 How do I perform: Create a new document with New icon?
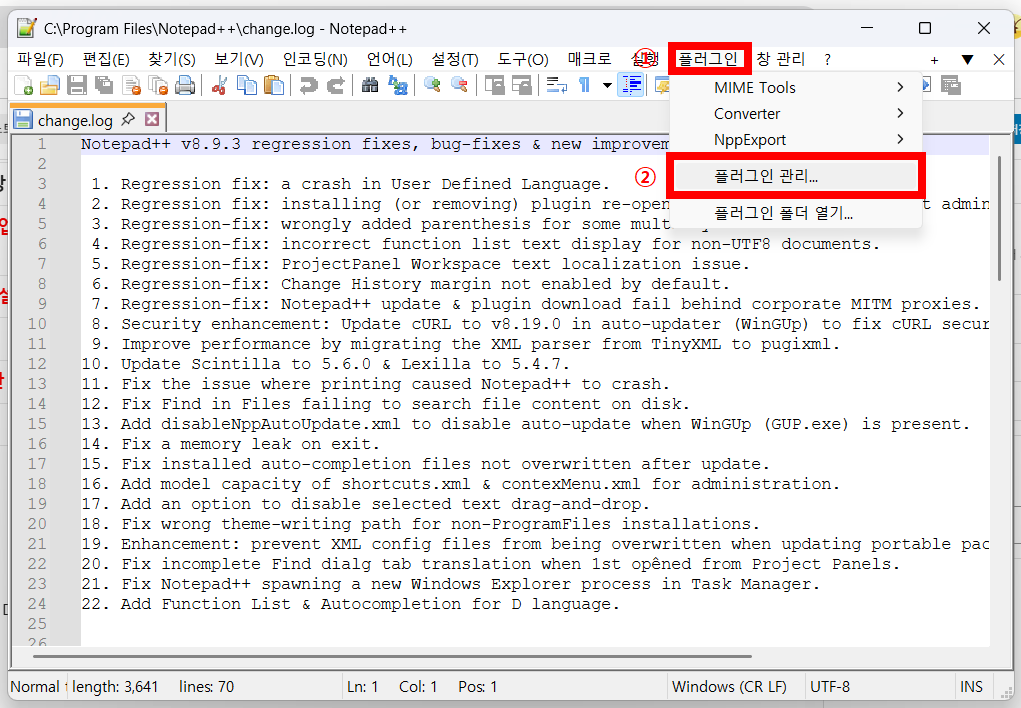click(23, 85)
